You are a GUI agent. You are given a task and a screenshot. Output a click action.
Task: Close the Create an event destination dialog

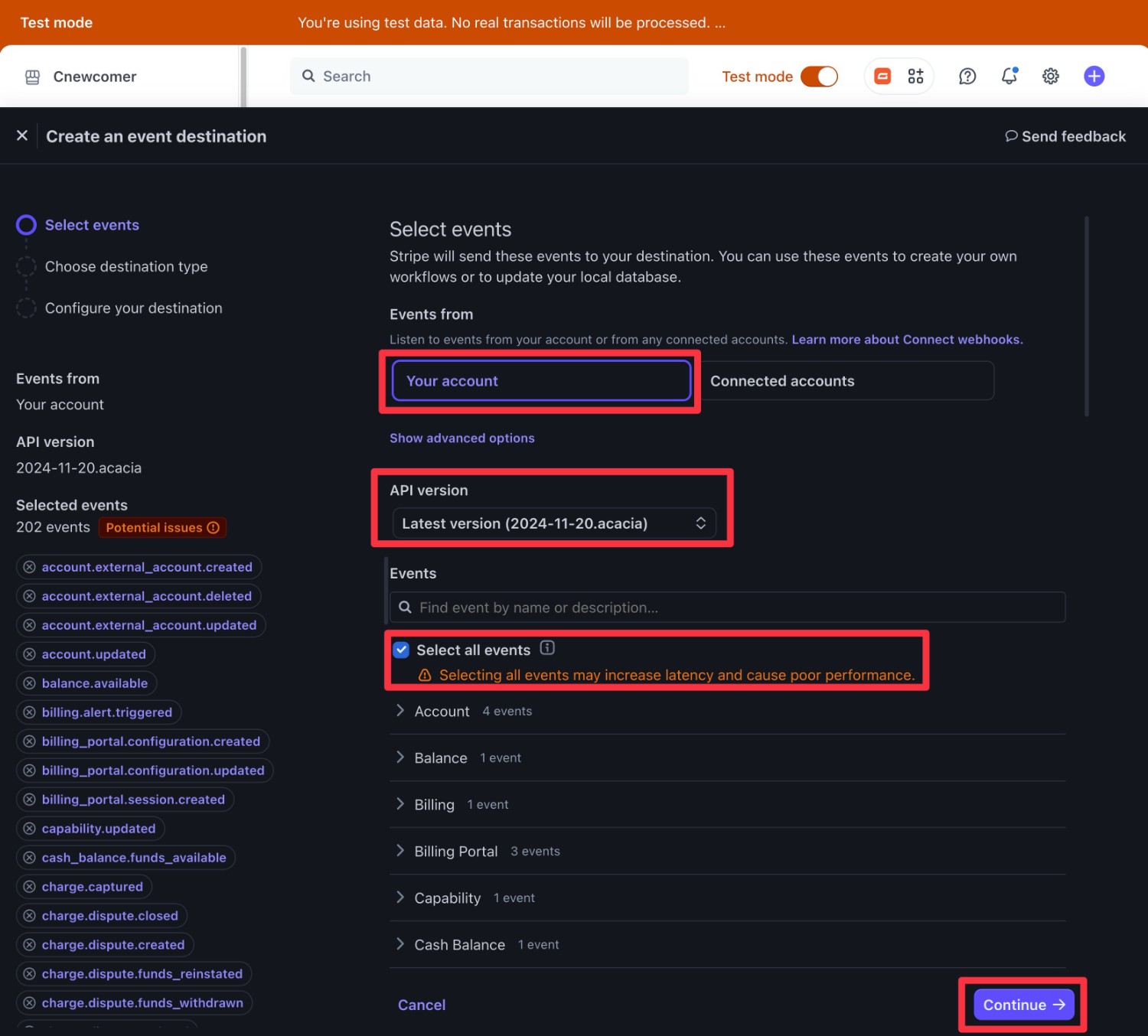pyautogui.click(x=22, y=135)
